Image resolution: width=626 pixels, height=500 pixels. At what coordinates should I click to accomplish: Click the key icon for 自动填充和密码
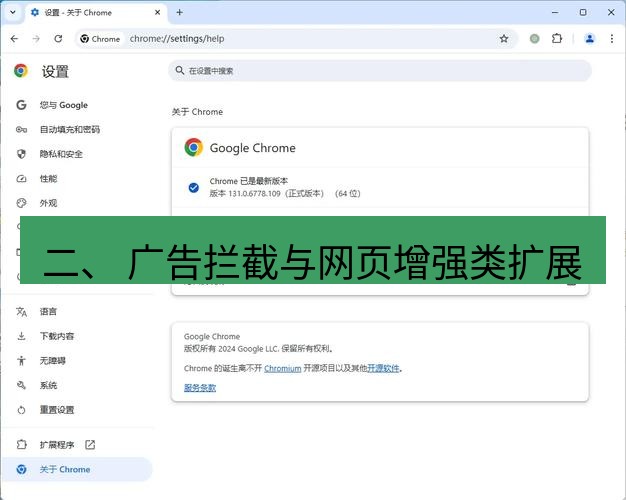(x=22, y=129)
